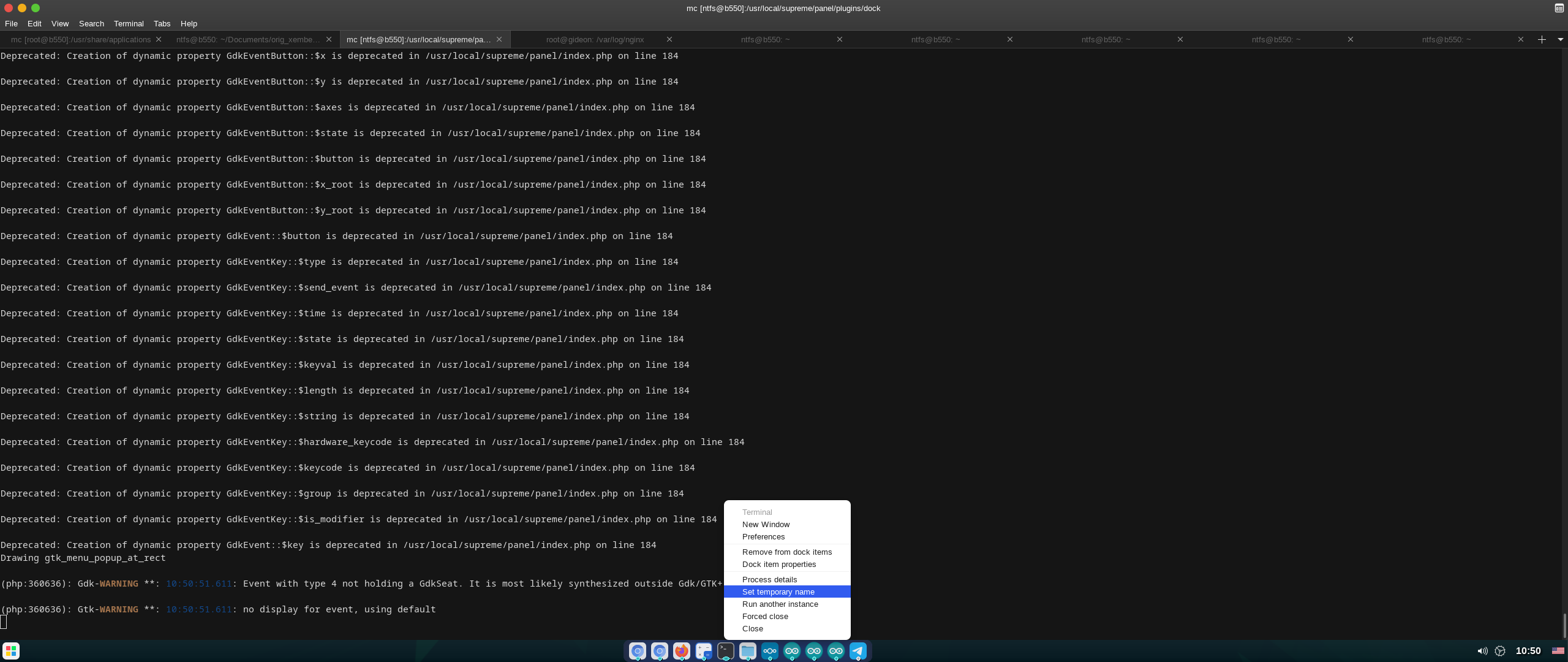Screen dimensions: 1568x662
Task: Click the terminal vertical scrollbar thumb
Action: (1564, 625)
